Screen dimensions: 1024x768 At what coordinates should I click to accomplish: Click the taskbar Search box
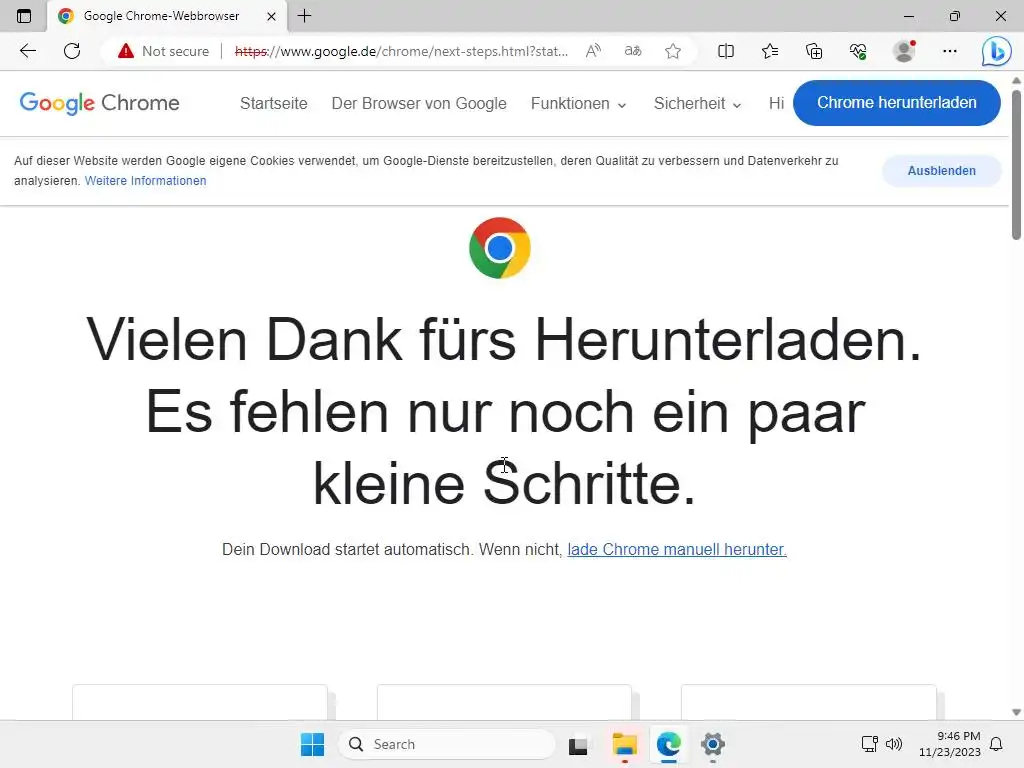(447, 744)
